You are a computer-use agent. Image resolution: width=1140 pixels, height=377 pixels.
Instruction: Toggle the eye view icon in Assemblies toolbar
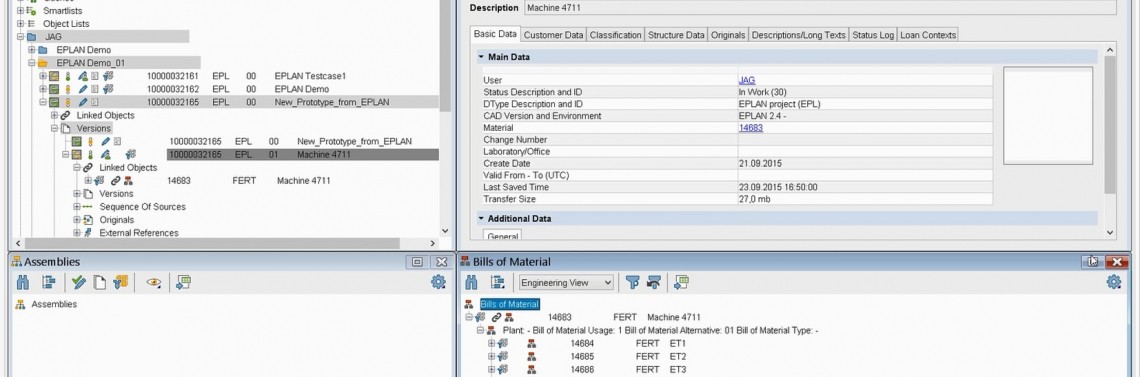point(153,283)
